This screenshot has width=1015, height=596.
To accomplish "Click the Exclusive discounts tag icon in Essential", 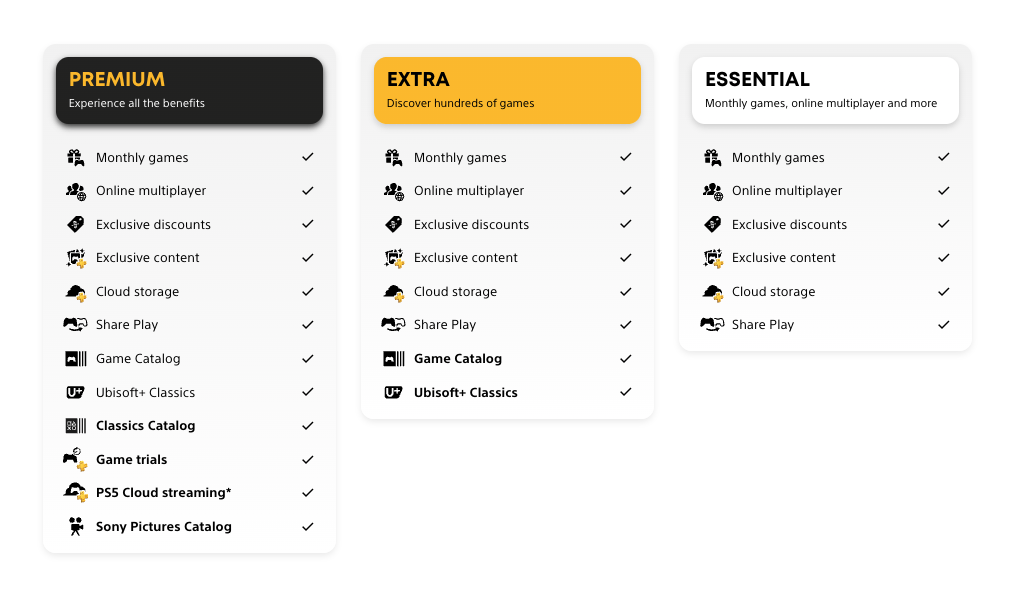I will tap(712, 225).
